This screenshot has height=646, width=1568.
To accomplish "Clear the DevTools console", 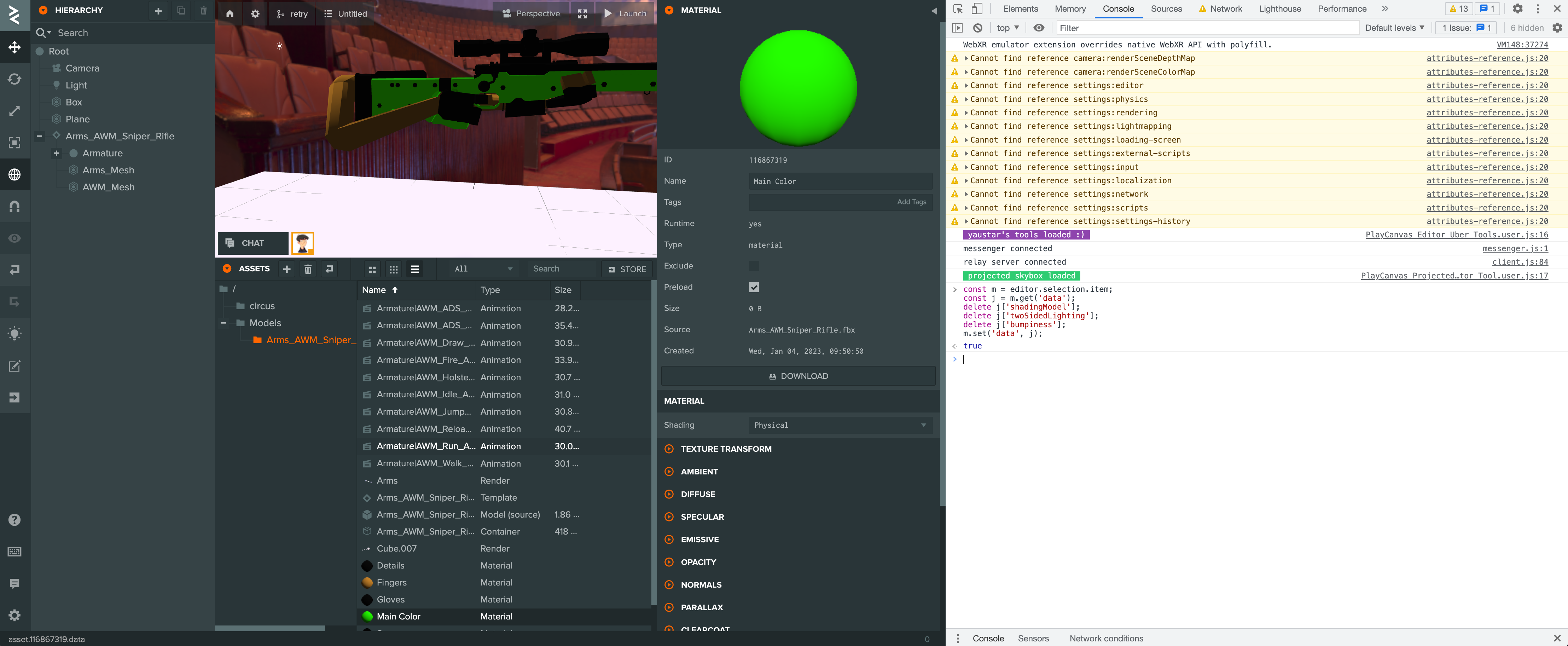I will [x=977, y=27].
